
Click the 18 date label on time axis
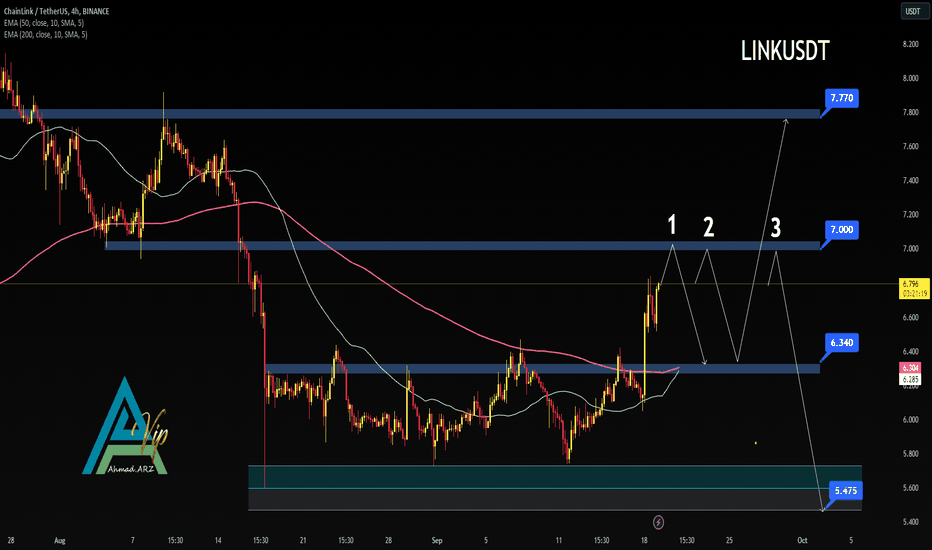[x=644, y=540]
